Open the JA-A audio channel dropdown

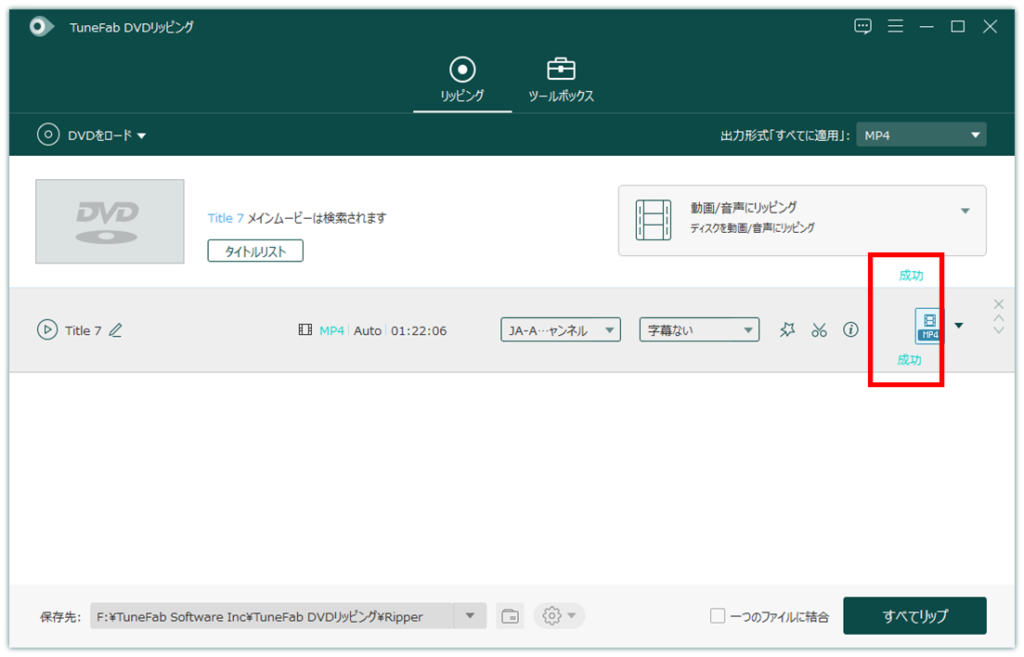(560, 330)
